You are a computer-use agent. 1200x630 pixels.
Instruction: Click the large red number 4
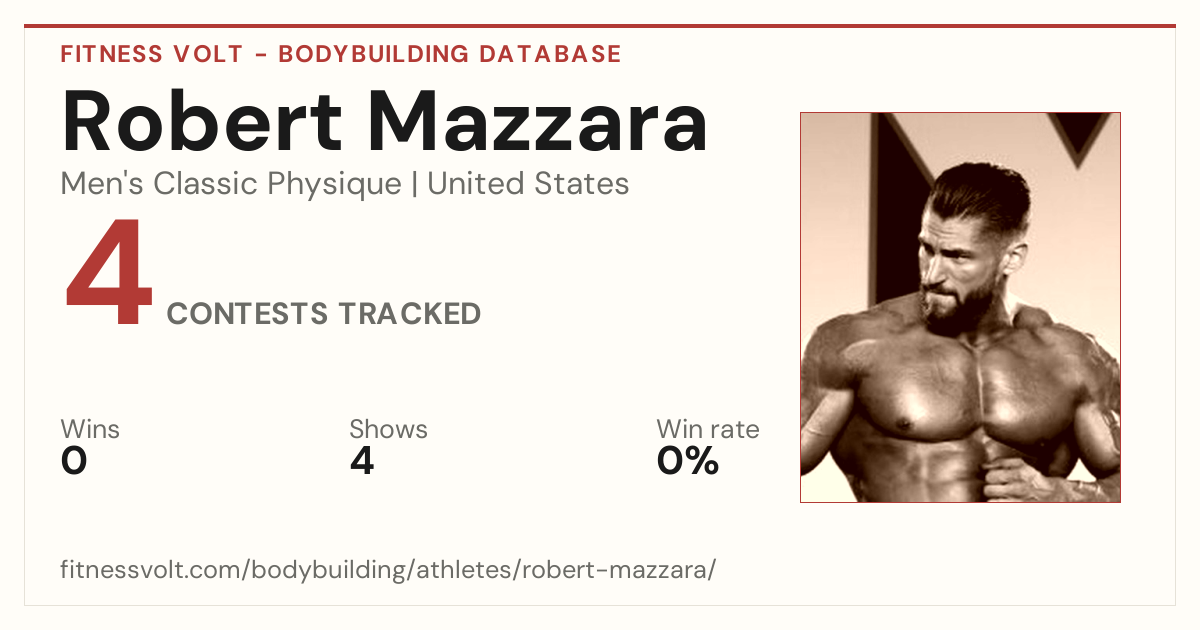click(x=109, y=275)
